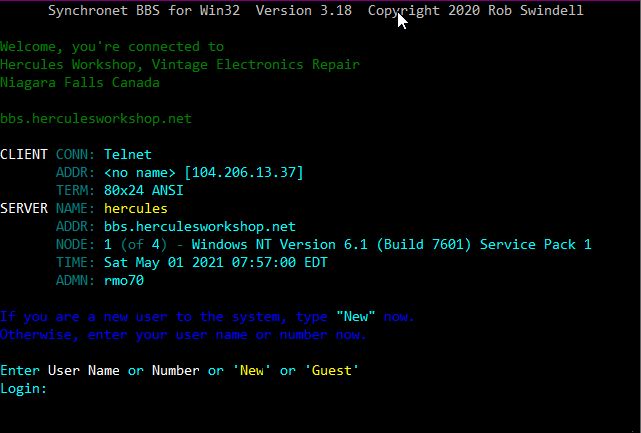Click the server ADDR 'bbs.herculesworkshop.net' value
Image resolution: width=641 pixels, height=433 pixels.
[199, 227]
